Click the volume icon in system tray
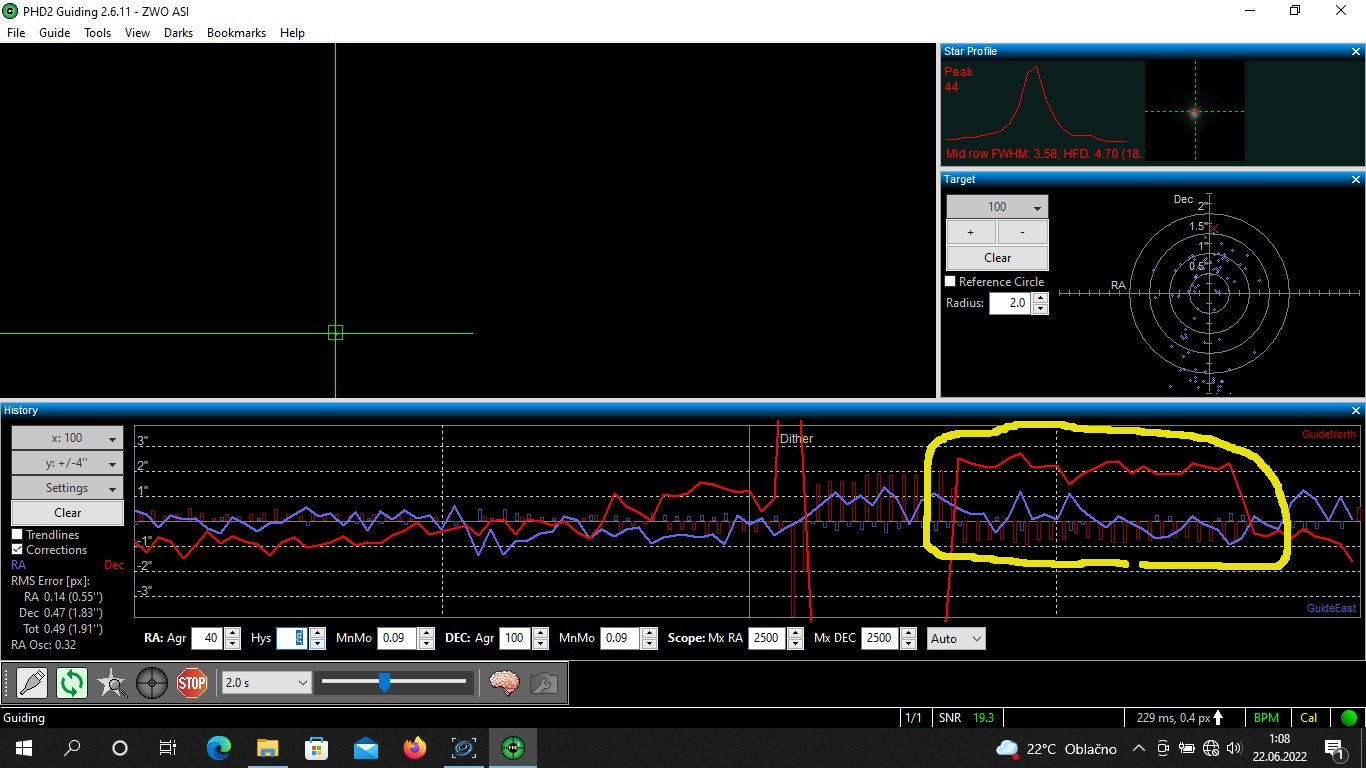Screen dimensions: 1366x768 (x=1233, y=748)
